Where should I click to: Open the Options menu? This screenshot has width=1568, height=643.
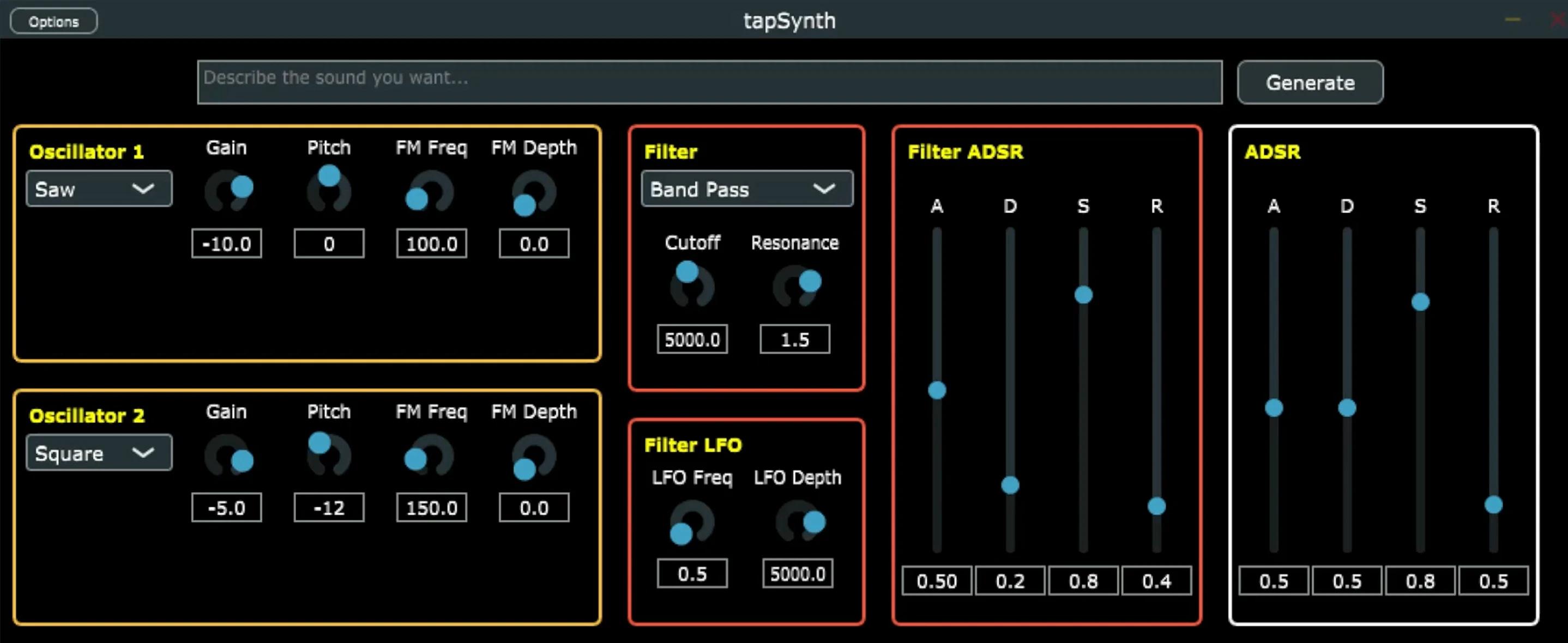(53, 20)
